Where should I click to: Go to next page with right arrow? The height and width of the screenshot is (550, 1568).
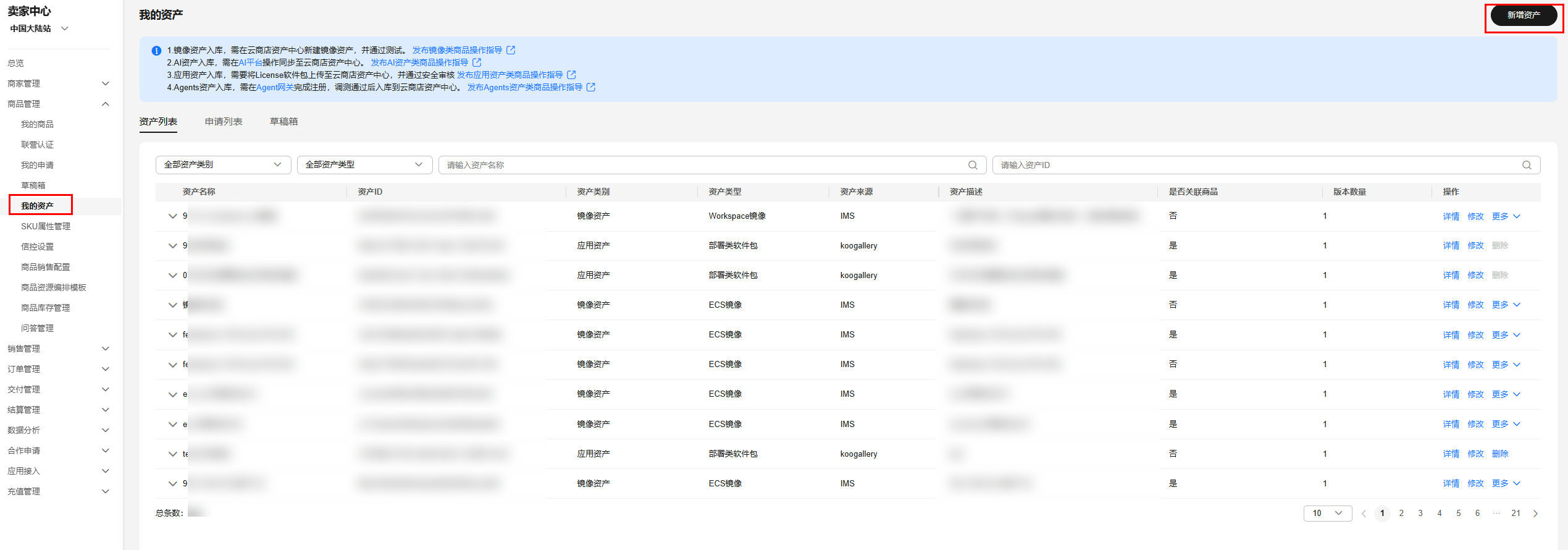coord(1535,514)
